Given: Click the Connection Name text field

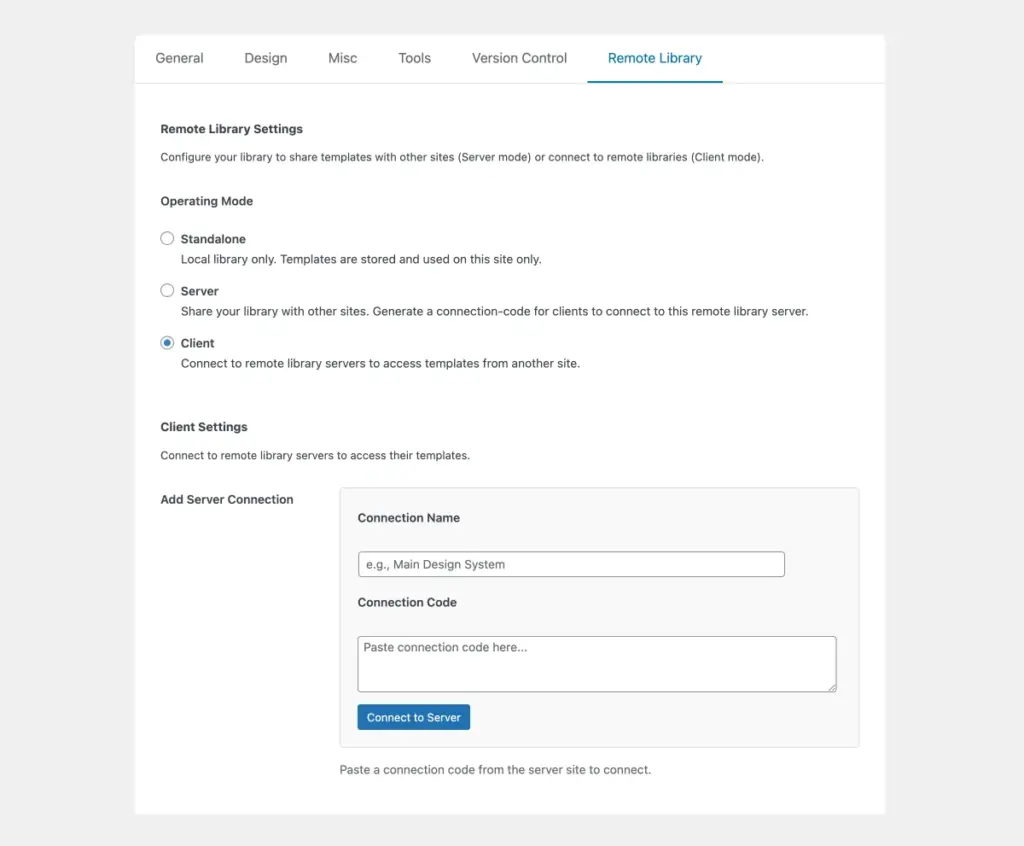Looking at the screenshot, I should 571,564.
